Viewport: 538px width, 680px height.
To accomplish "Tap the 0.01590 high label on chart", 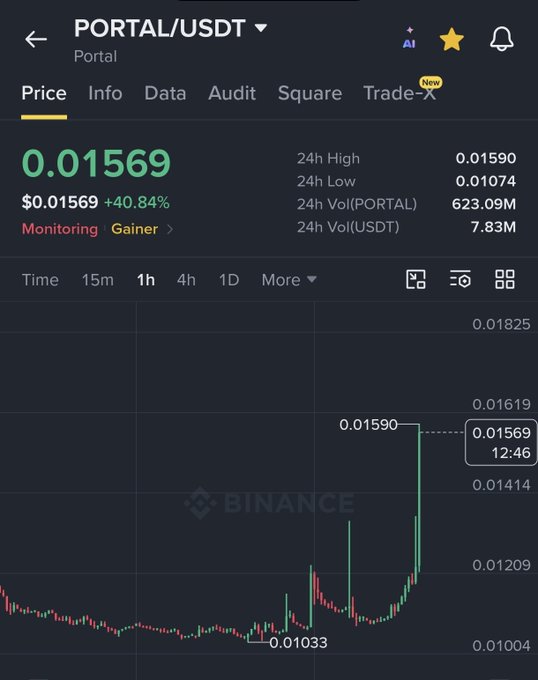I will click(368, 425).
